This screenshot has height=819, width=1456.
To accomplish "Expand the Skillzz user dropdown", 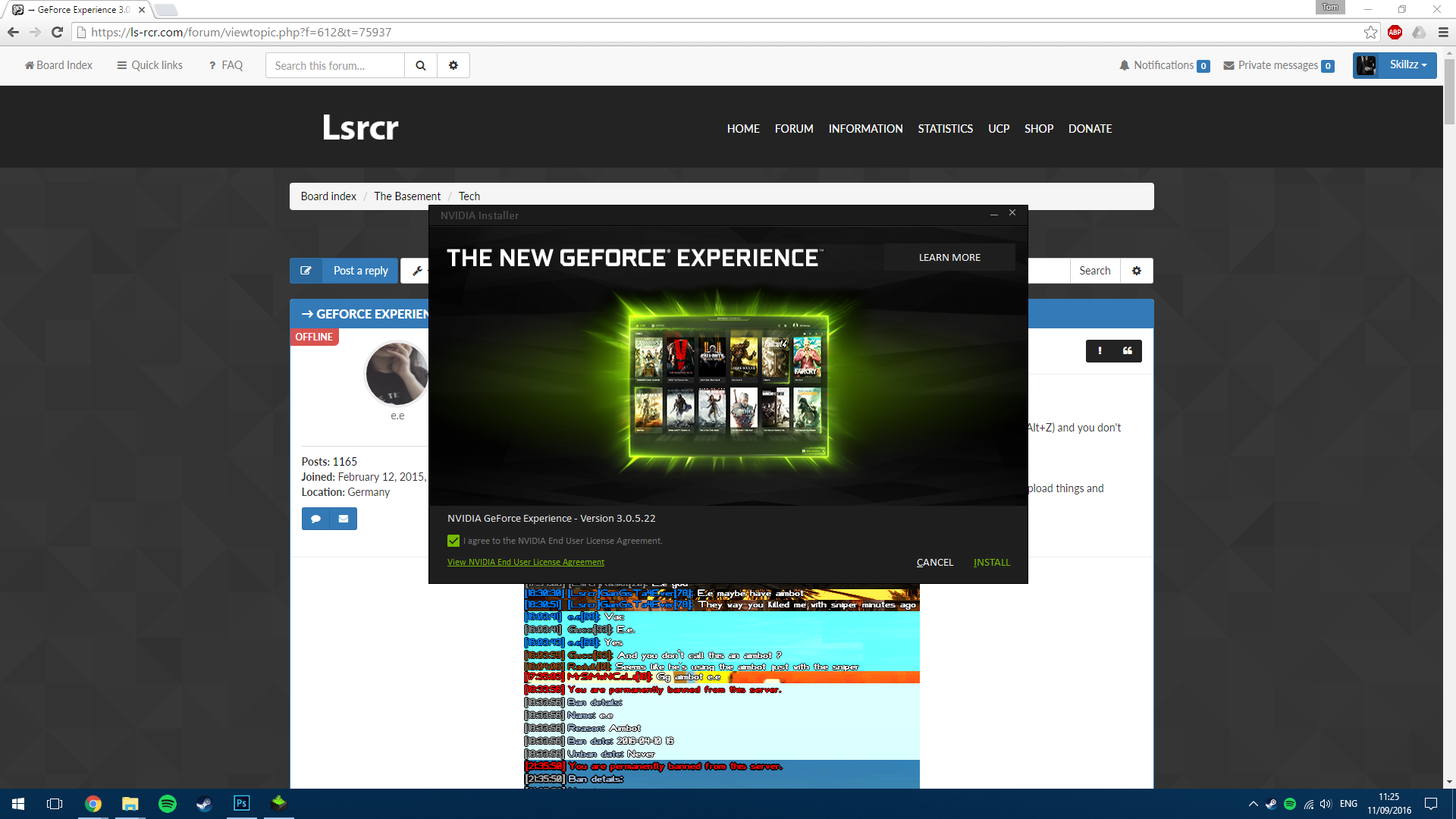I will click(1395, 65).
